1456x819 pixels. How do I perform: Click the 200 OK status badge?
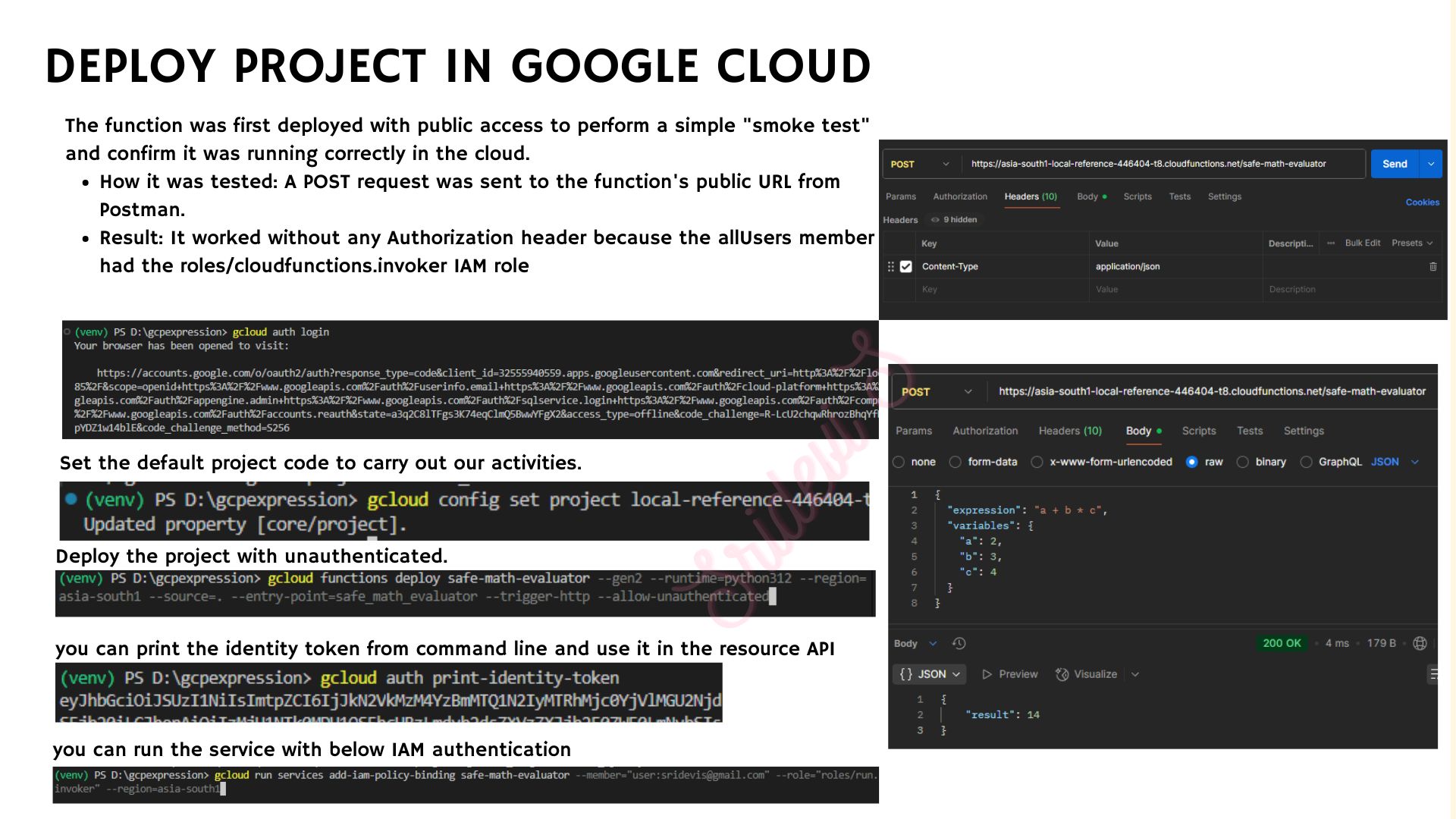[x=1282, y=644]
